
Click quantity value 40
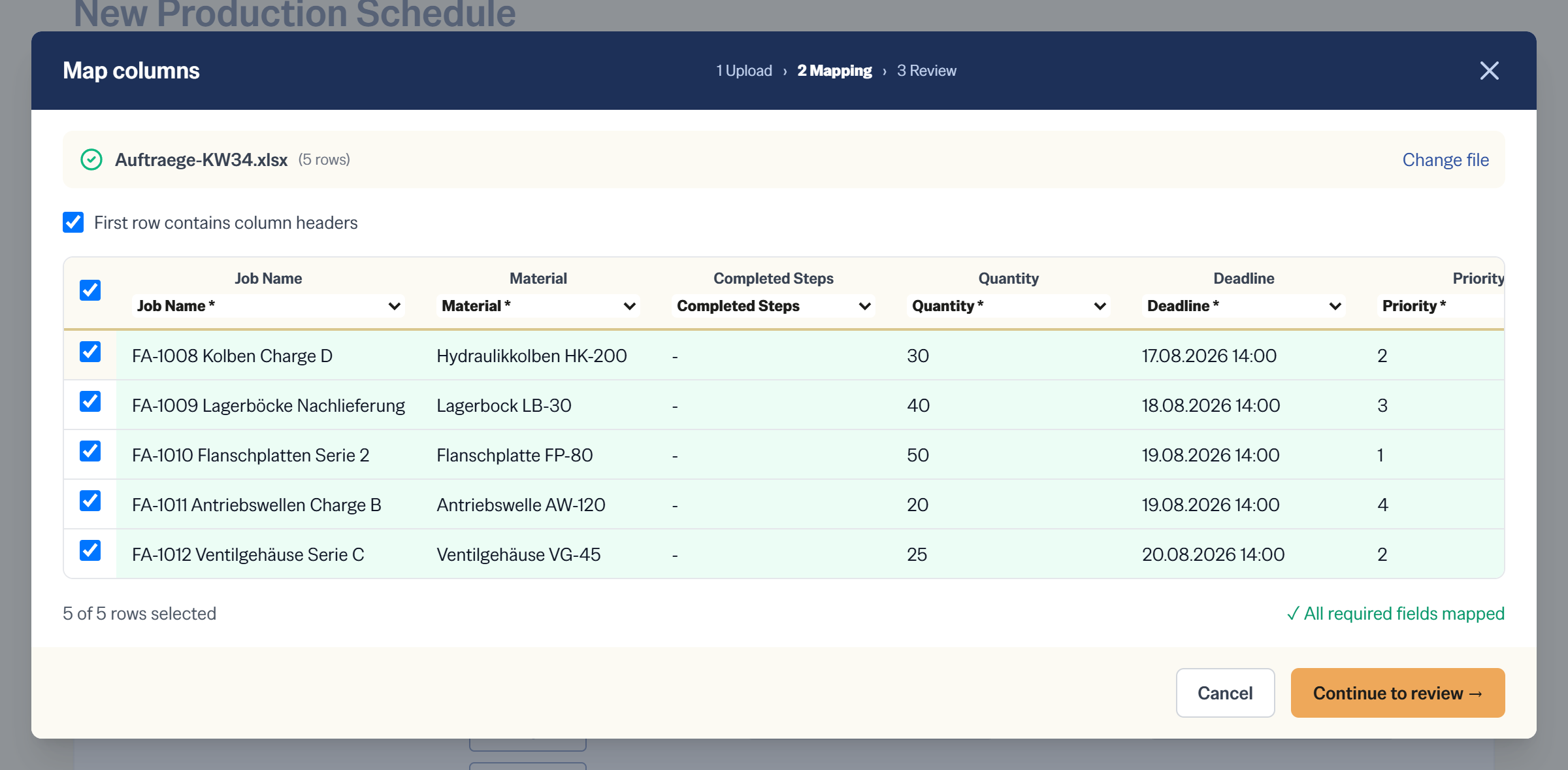point(919,405)
